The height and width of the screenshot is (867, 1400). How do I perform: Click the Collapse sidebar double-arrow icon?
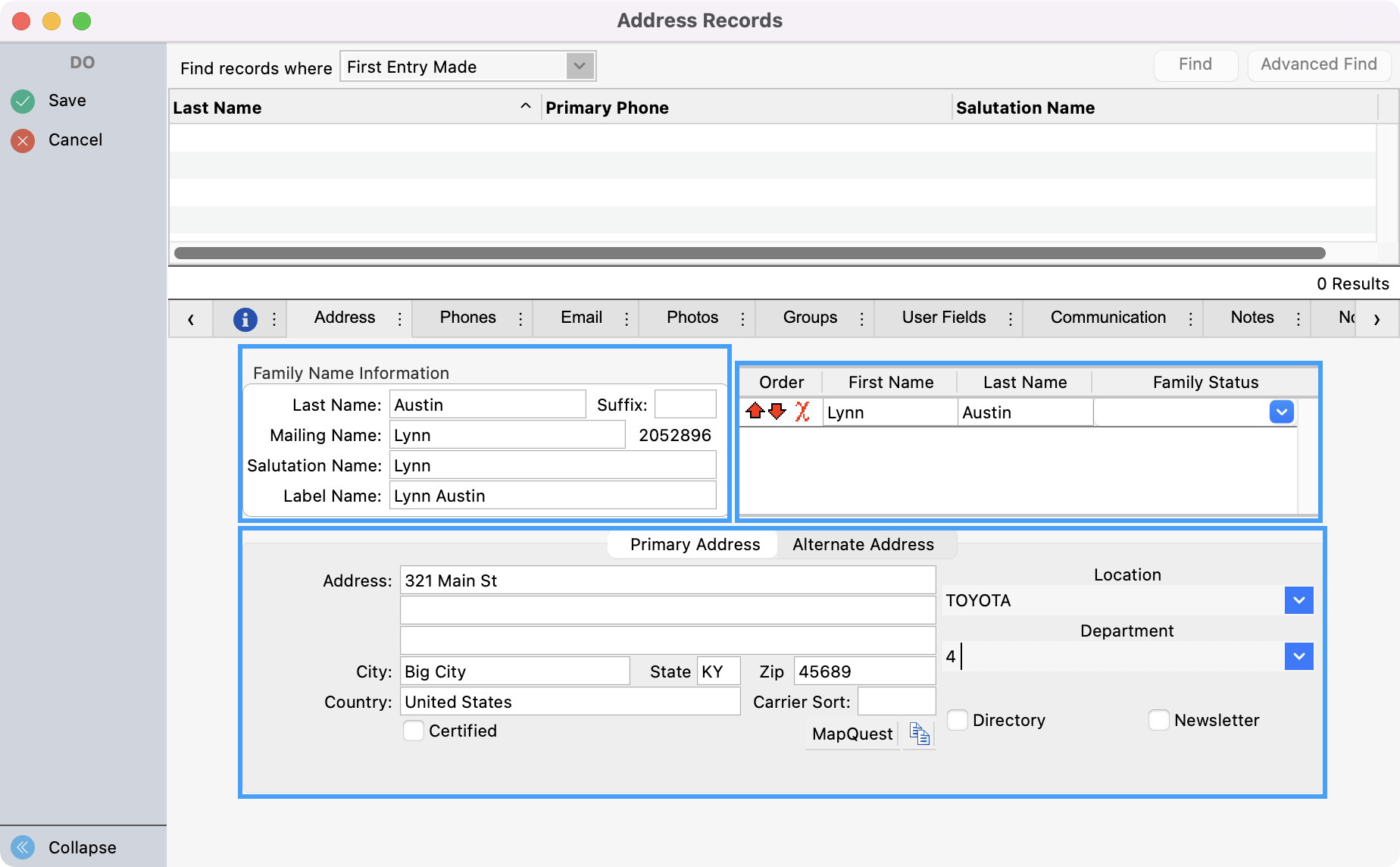click(x=23, y=847)
